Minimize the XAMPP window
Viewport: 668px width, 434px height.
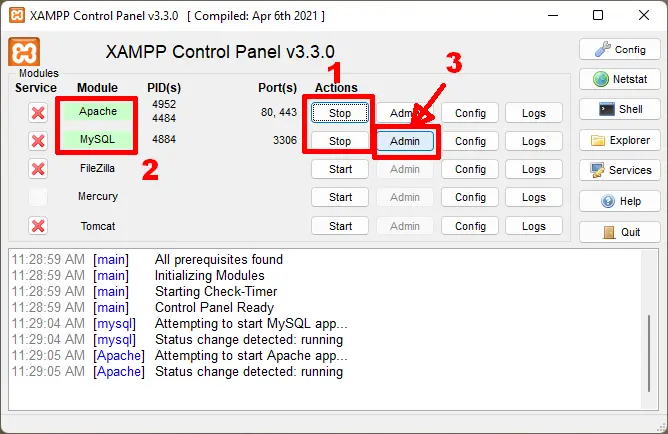(553, 15)
